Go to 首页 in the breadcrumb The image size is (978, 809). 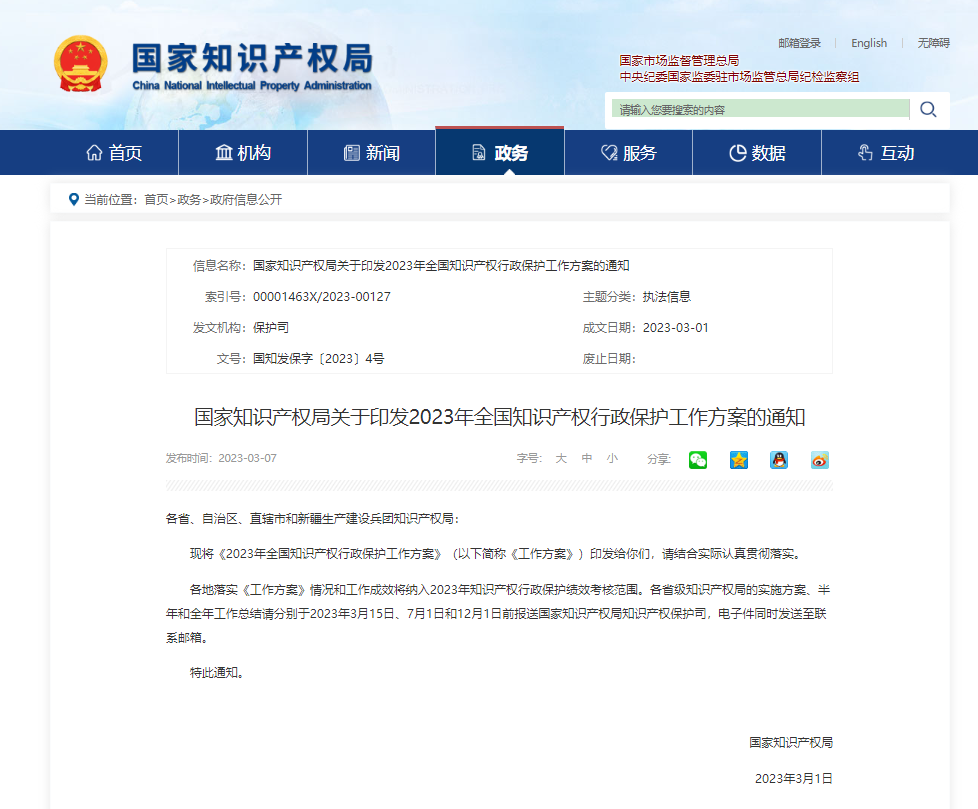[157, 200]
